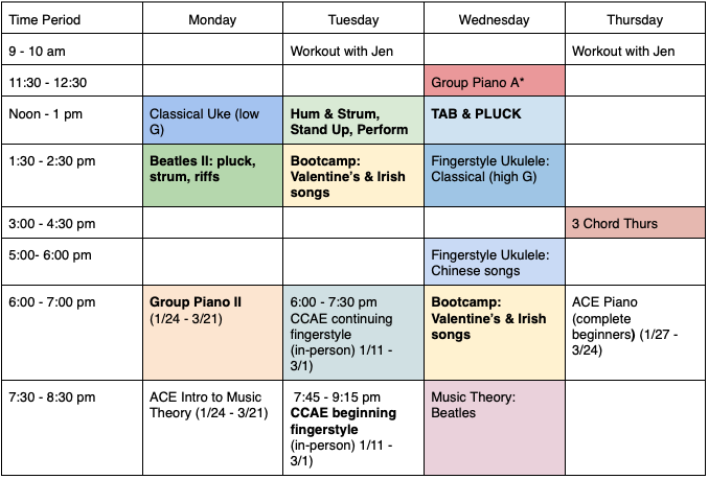Click the CCAE beginning fingerstyle cell
Screen dimensions: 707x477
353,427
